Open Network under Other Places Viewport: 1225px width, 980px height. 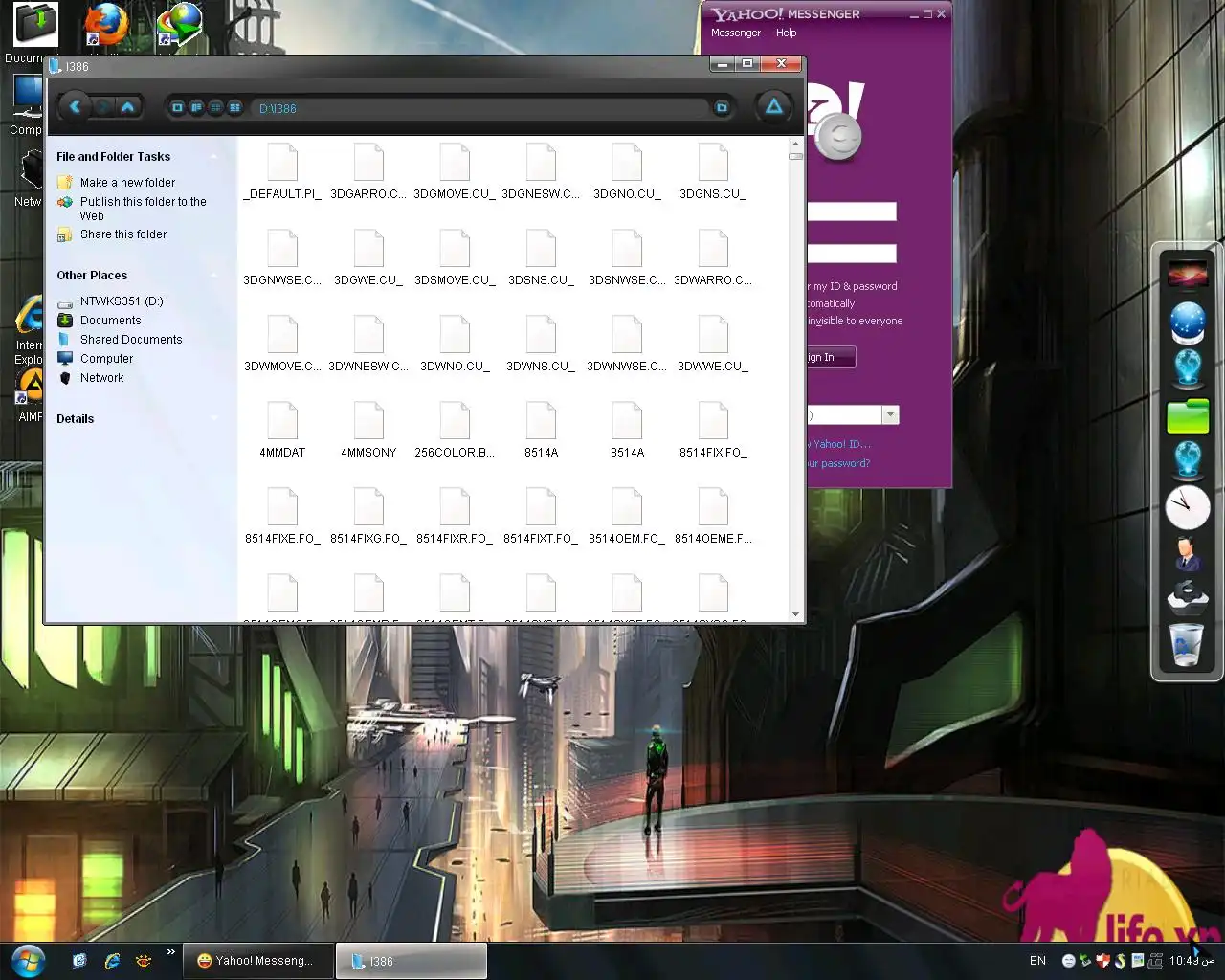(101, 378)
